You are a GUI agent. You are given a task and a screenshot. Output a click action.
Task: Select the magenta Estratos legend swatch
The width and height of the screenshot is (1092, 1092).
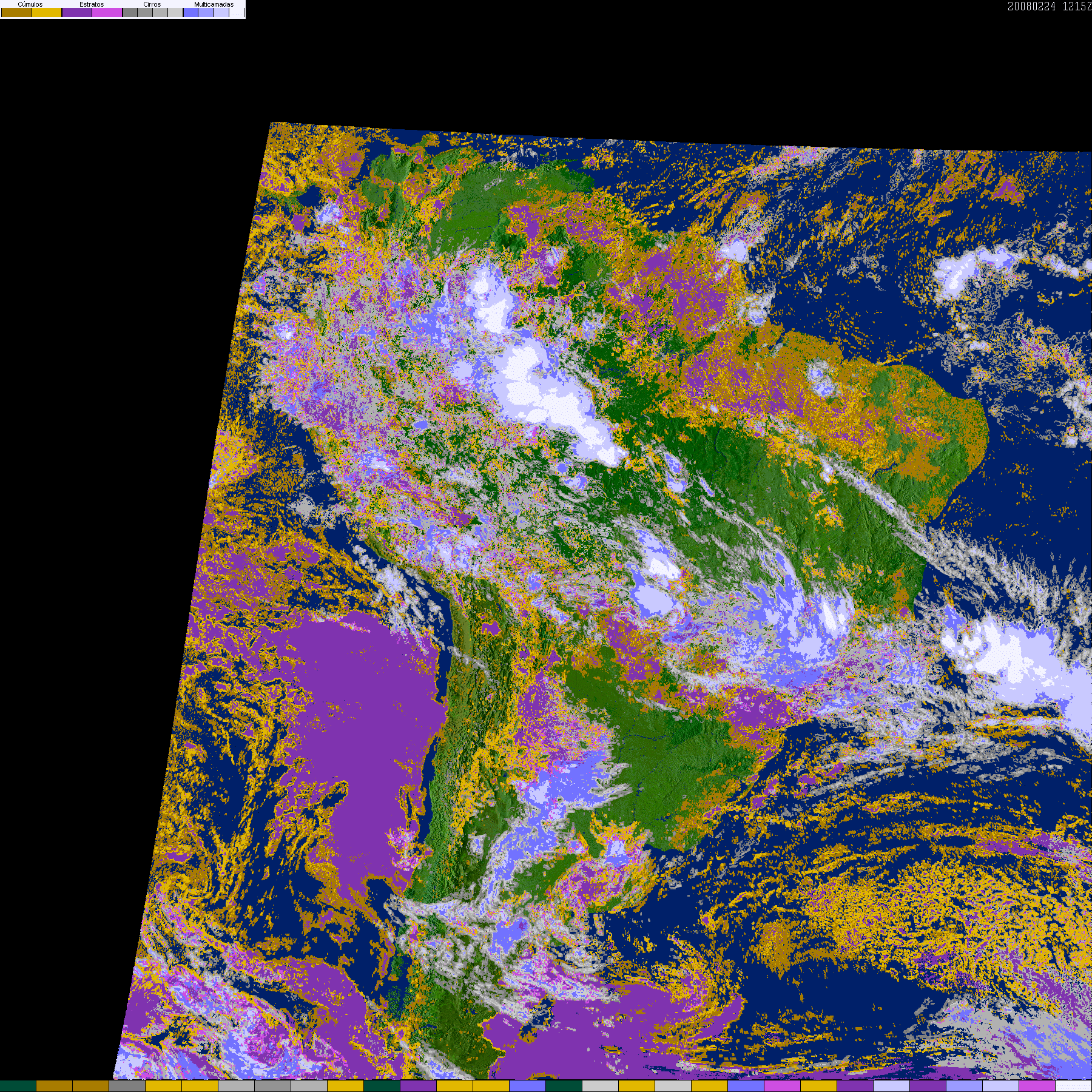[x=107, y=12]
